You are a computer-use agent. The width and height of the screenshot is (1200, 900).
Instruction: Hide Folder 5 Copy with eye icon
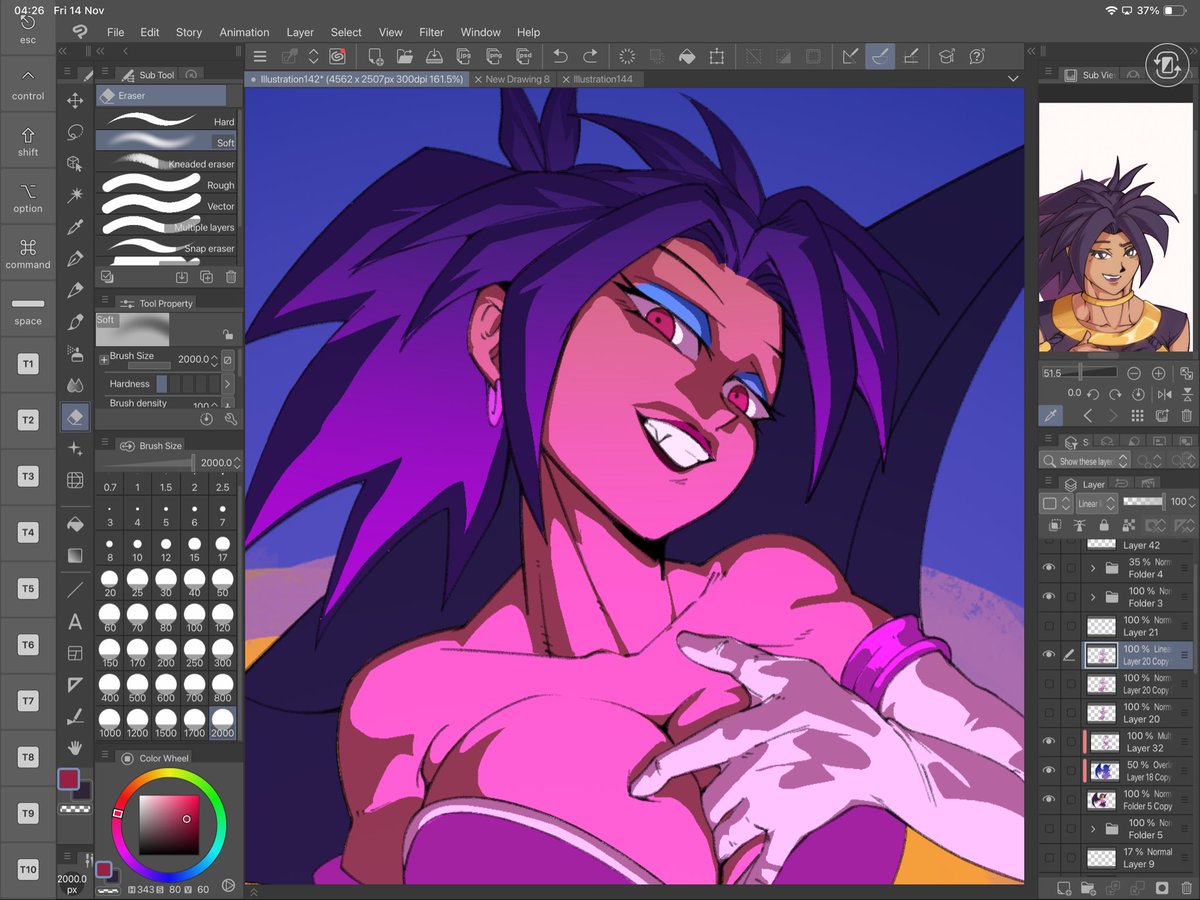tap(1049, 799)
